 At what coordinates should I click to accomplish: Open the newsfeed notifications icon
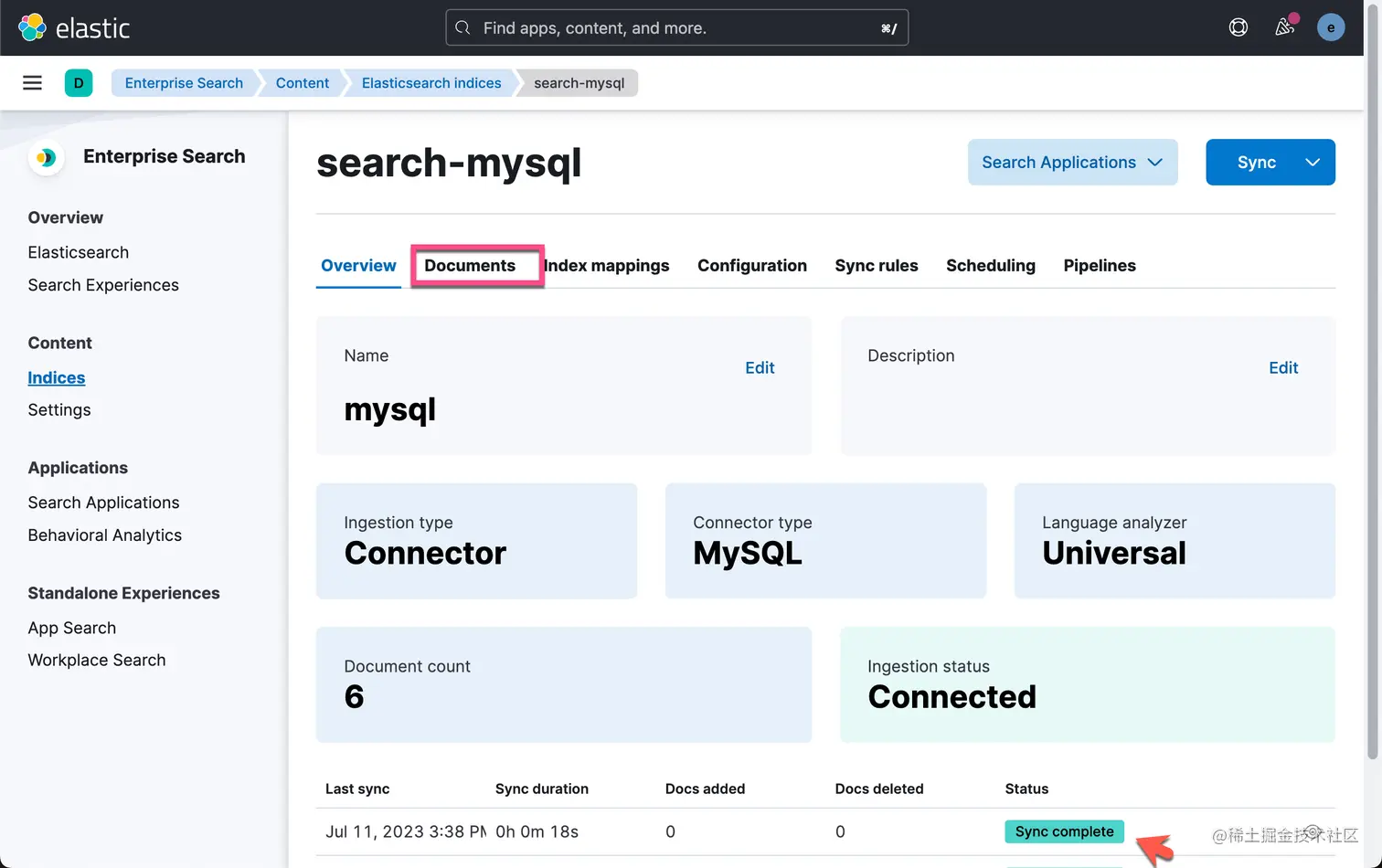[x=1285, y=27]
